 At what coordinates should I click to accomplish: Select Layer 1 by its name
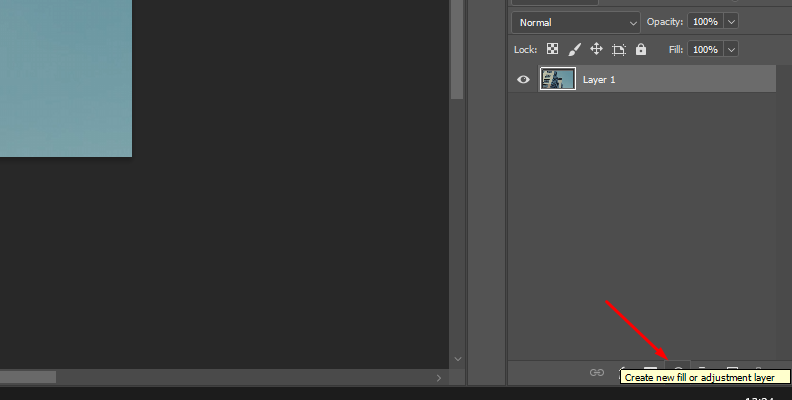point(600,79)
